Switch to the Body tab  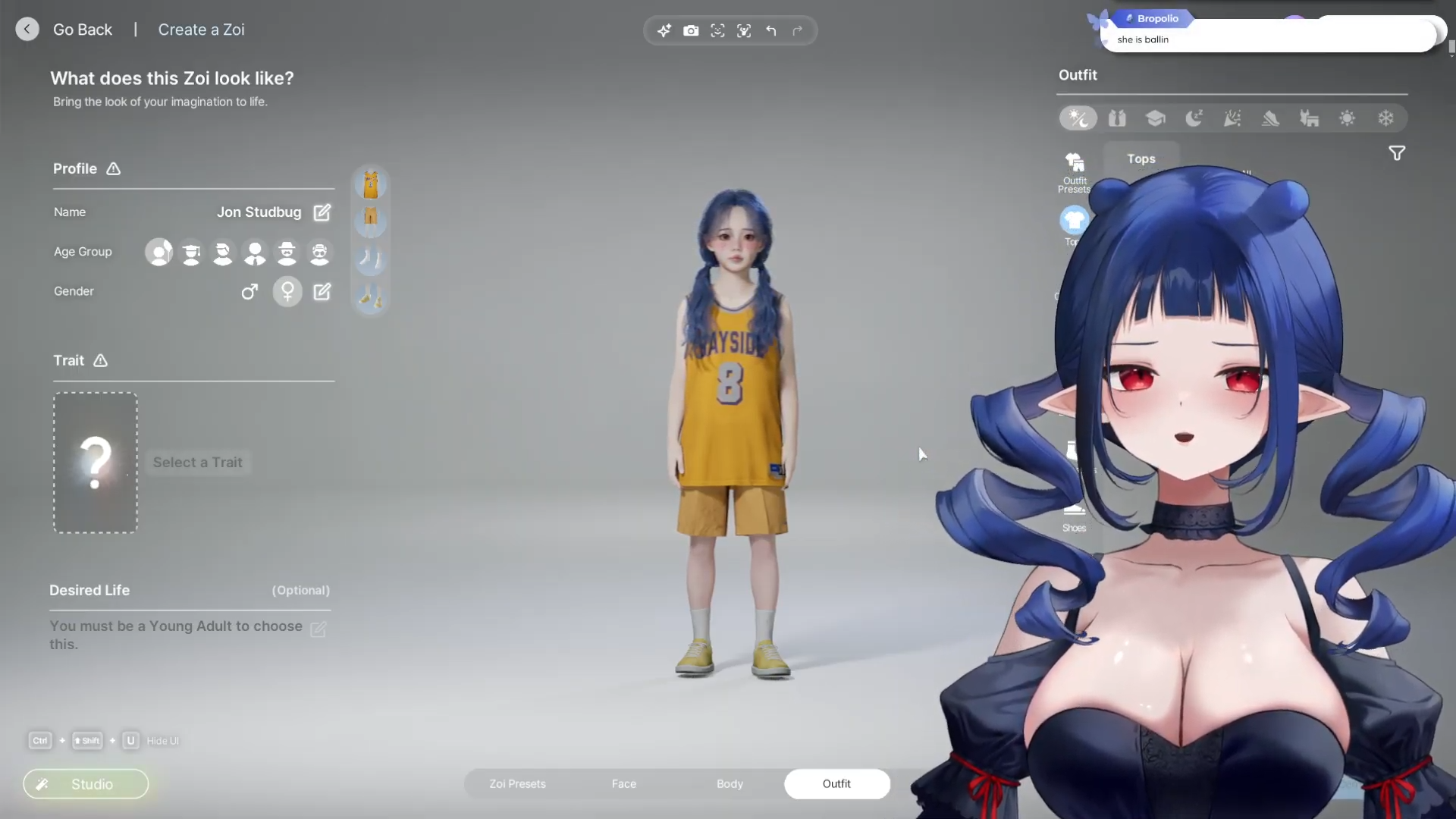[x=730, y=784]
